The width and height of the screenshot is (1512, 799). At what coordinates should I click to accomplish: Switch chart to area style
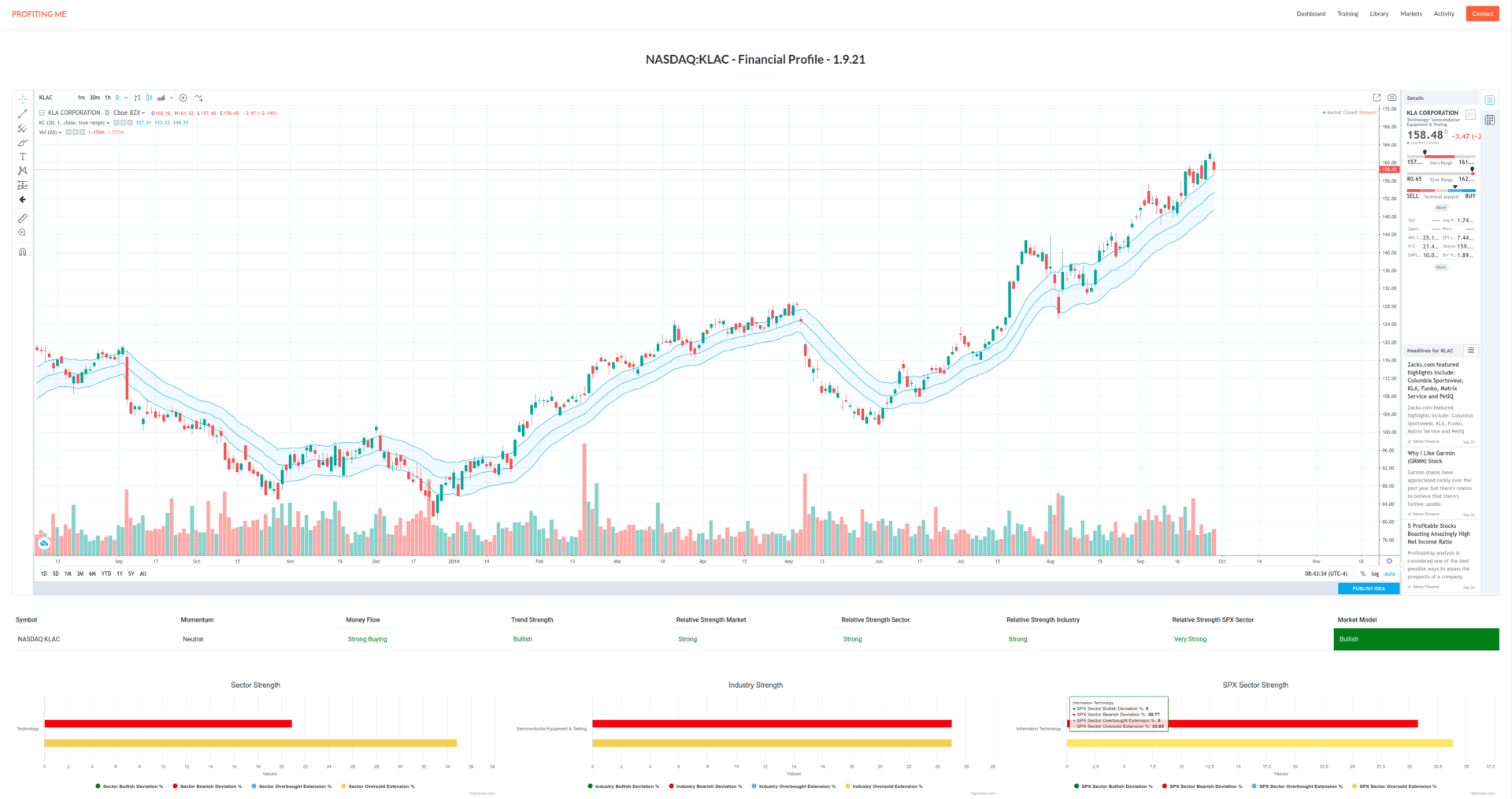point(161,98)
